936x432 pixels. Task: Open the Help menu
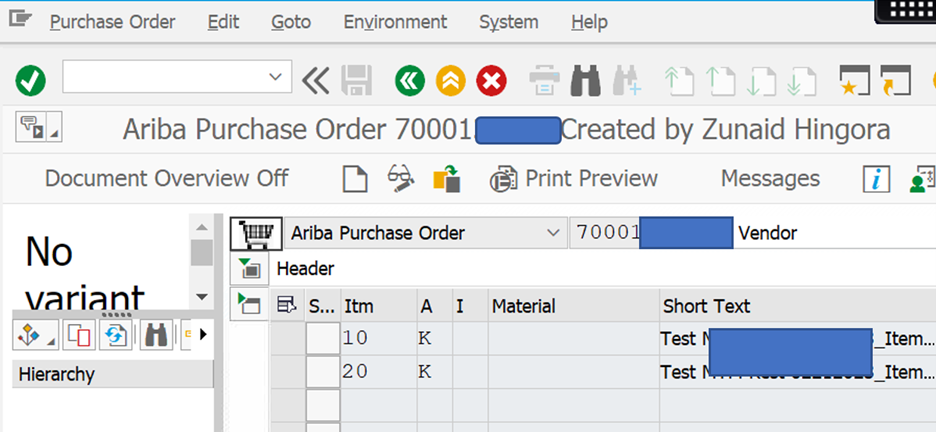point(589,22)
